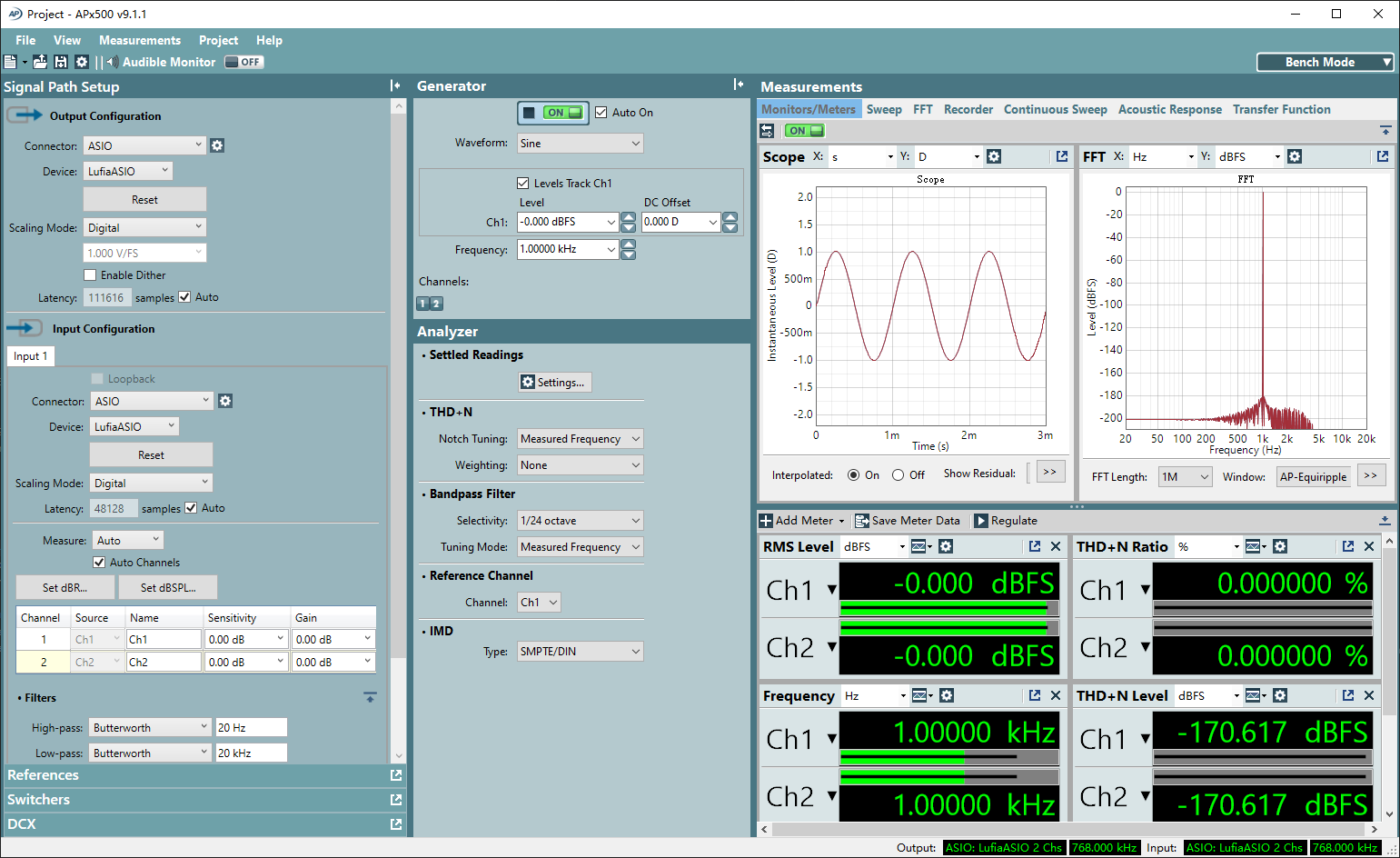Switch to the Transfer Function tab

pos(1281,109)
